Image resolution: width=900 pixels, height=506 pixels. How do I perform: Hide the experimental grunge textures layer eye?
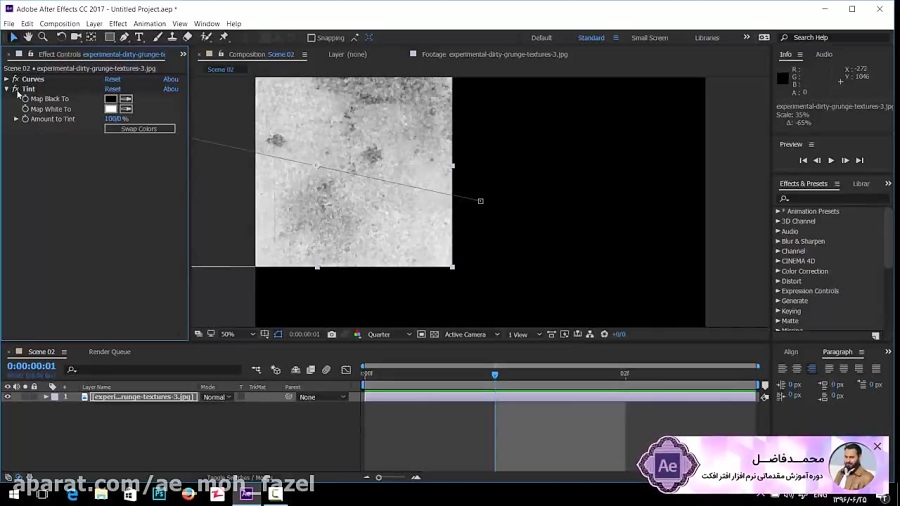click(7, 397)
